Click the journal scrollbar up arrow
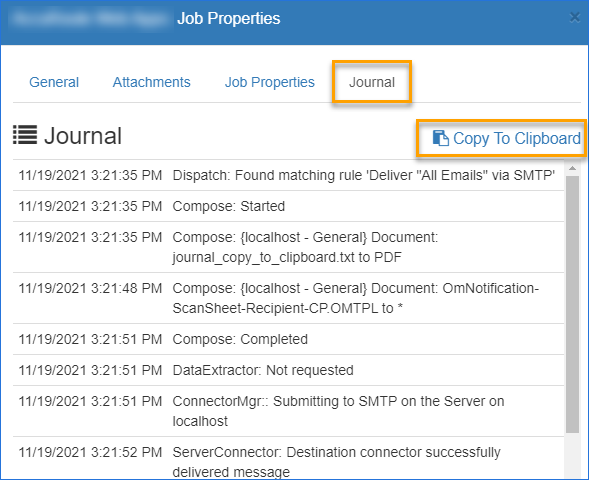 pos(572,168)
